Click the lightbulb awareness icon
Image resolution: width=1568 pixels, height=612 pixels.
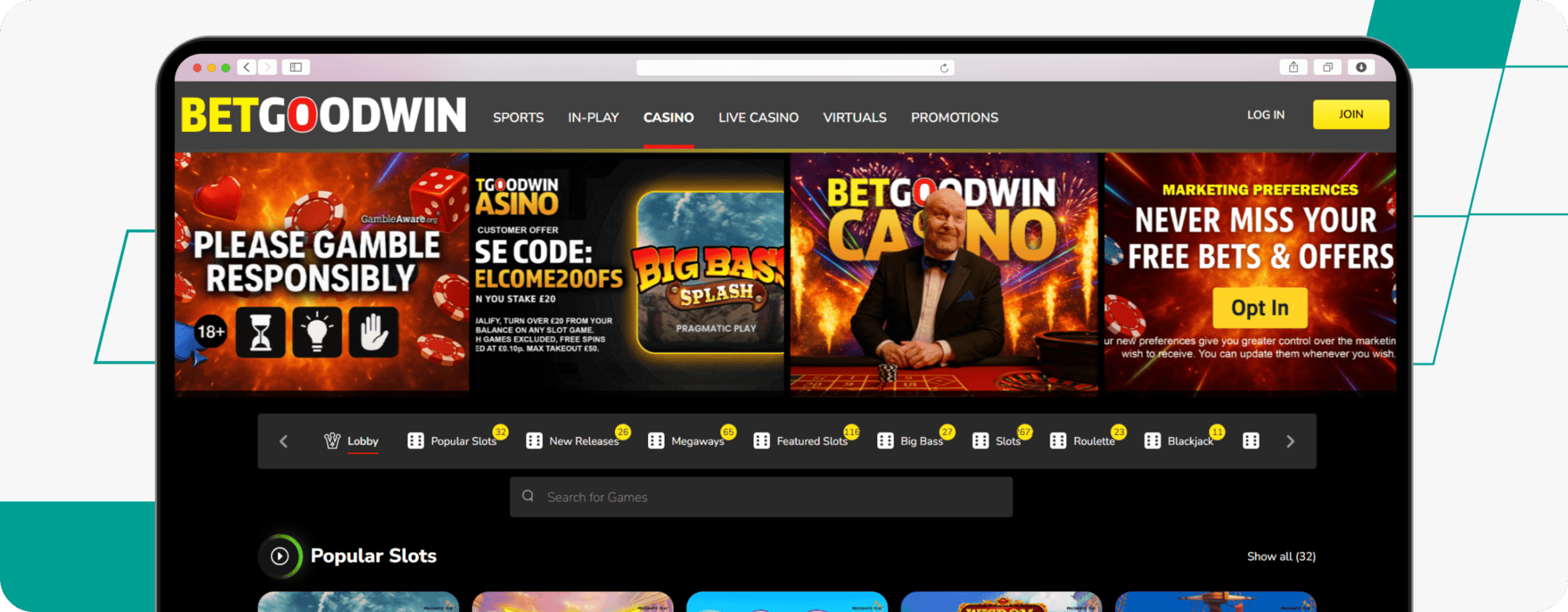pyautogui.click(x=317, y=332)
